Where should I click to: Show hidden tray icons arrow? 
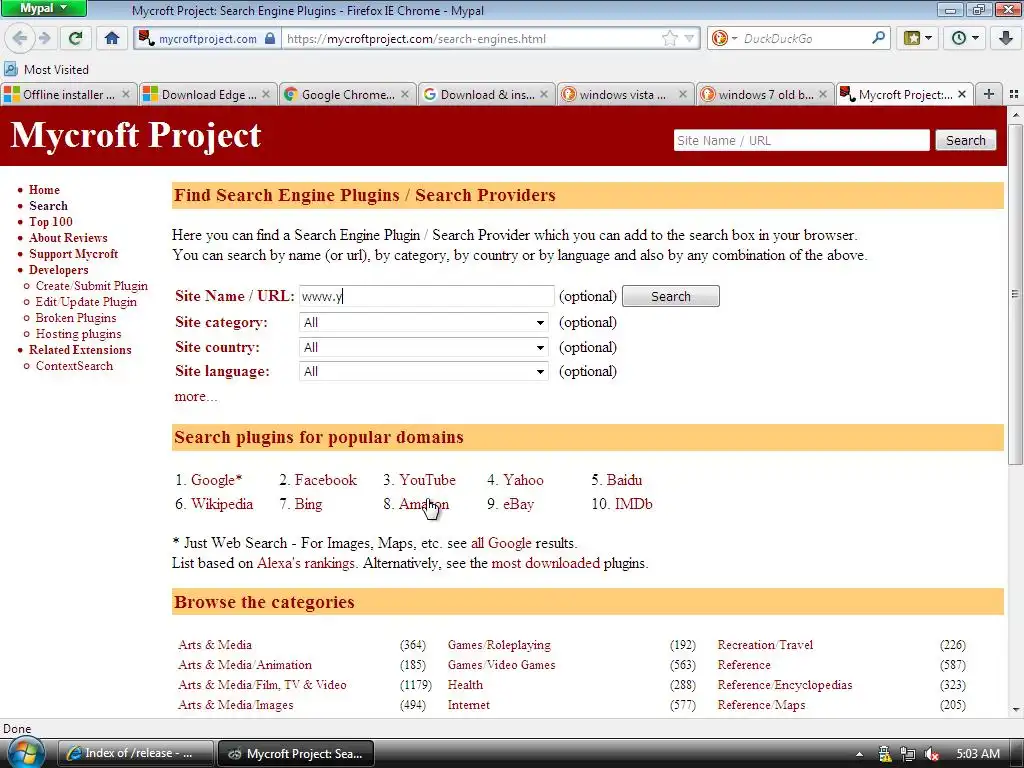coord(859,754)
